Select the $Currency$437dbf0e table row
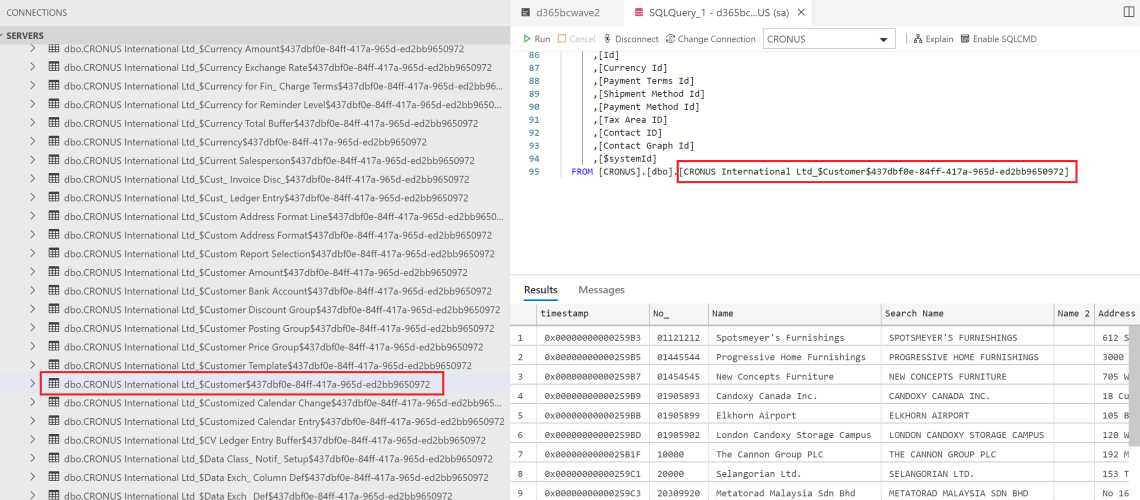The width and height of the screenshot is (1140, 500). [x=255, y=142]
